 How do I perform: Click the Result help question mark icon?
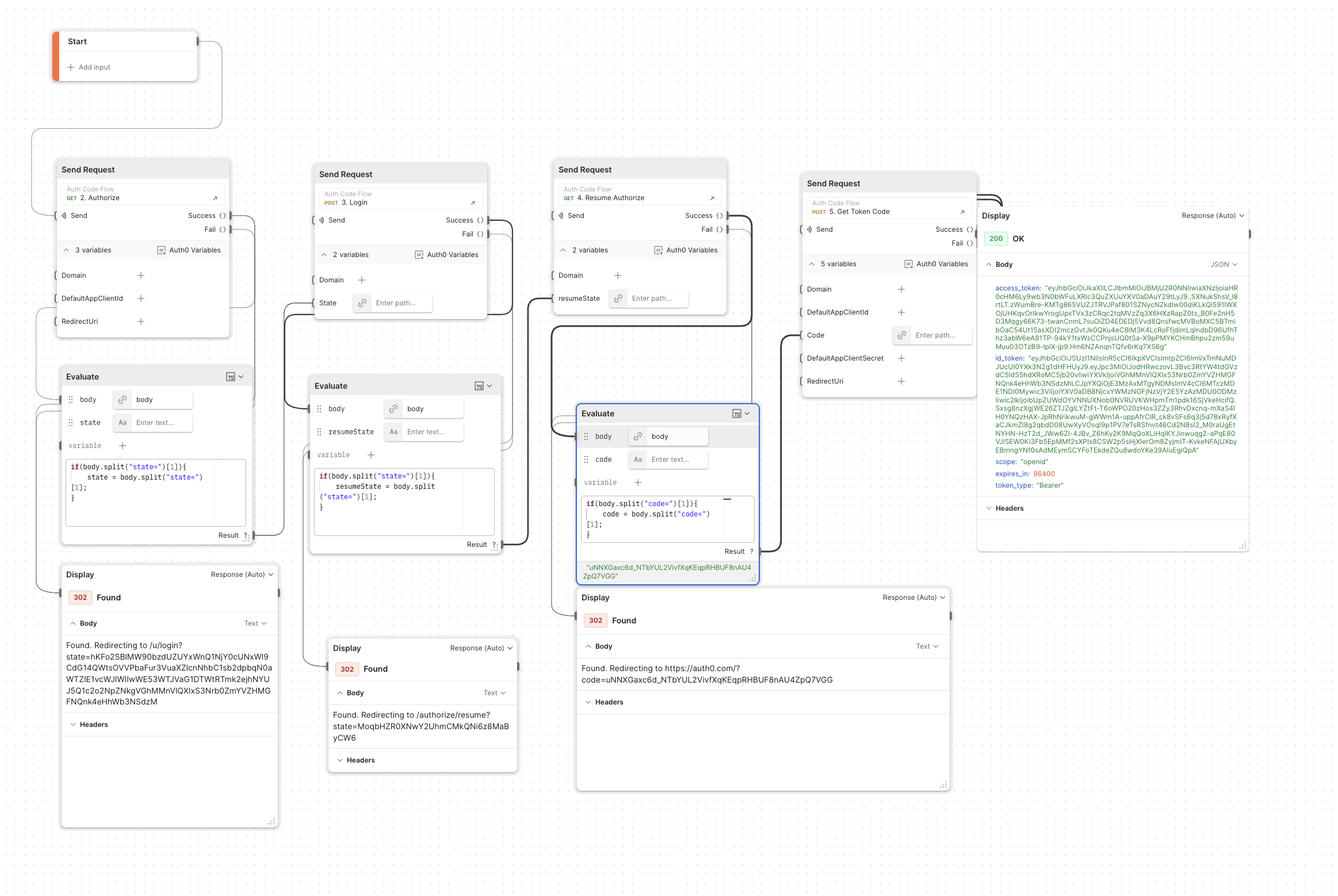point(246,535)
